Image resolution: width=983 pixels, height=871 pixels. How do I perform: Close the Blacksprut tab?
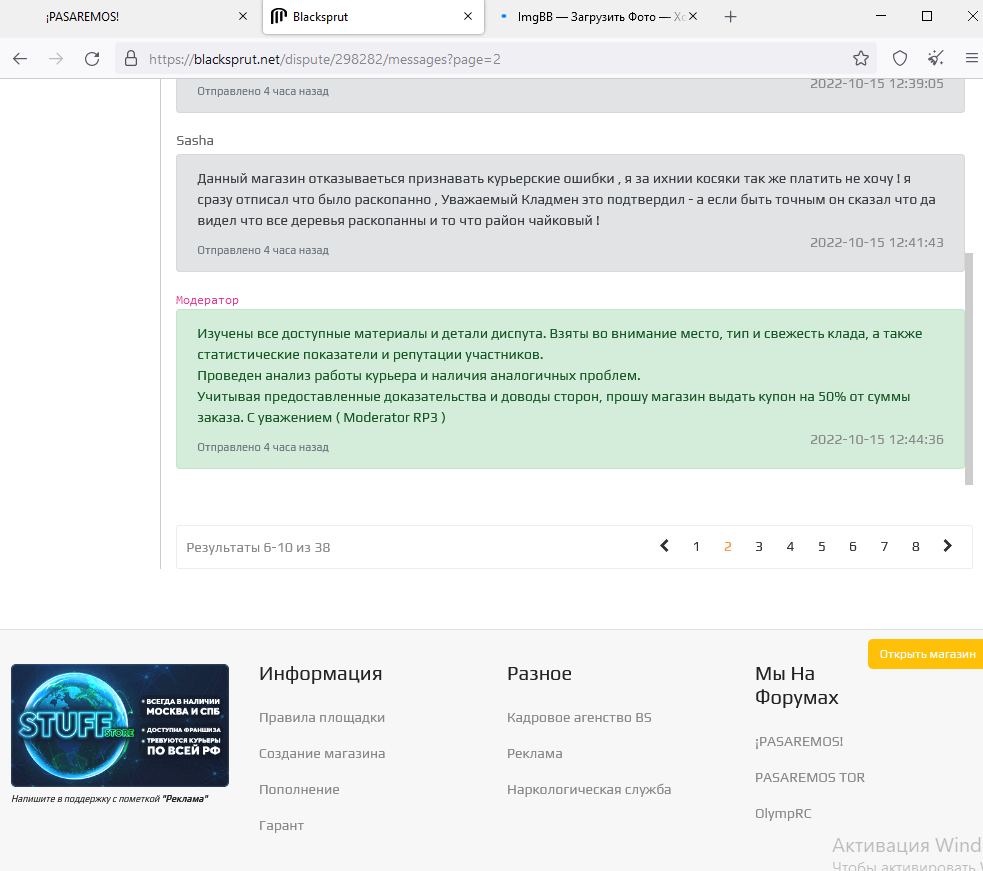[468, 16]
